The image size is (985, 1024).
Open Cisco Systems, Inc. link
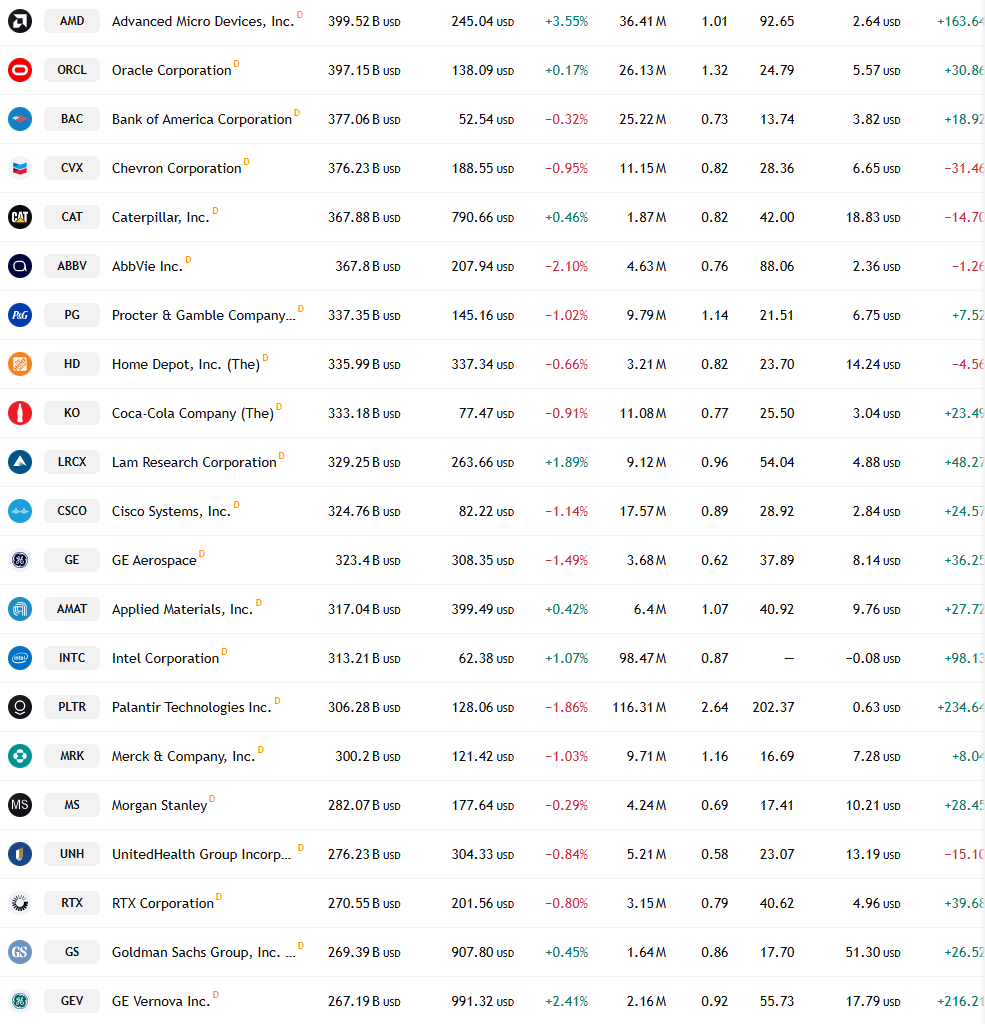[171, 511]
